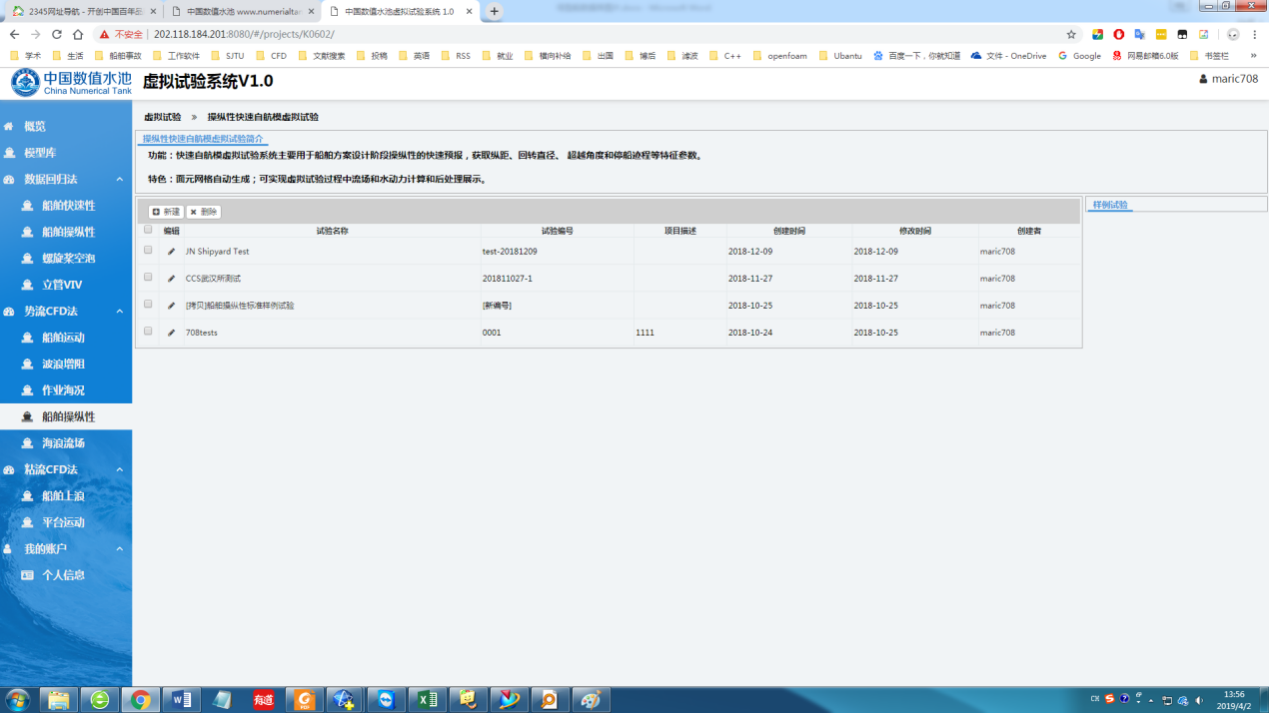Viewport: 1269px width, 713px height.
Task: Click the 新建 button
Action: [166, 212]
